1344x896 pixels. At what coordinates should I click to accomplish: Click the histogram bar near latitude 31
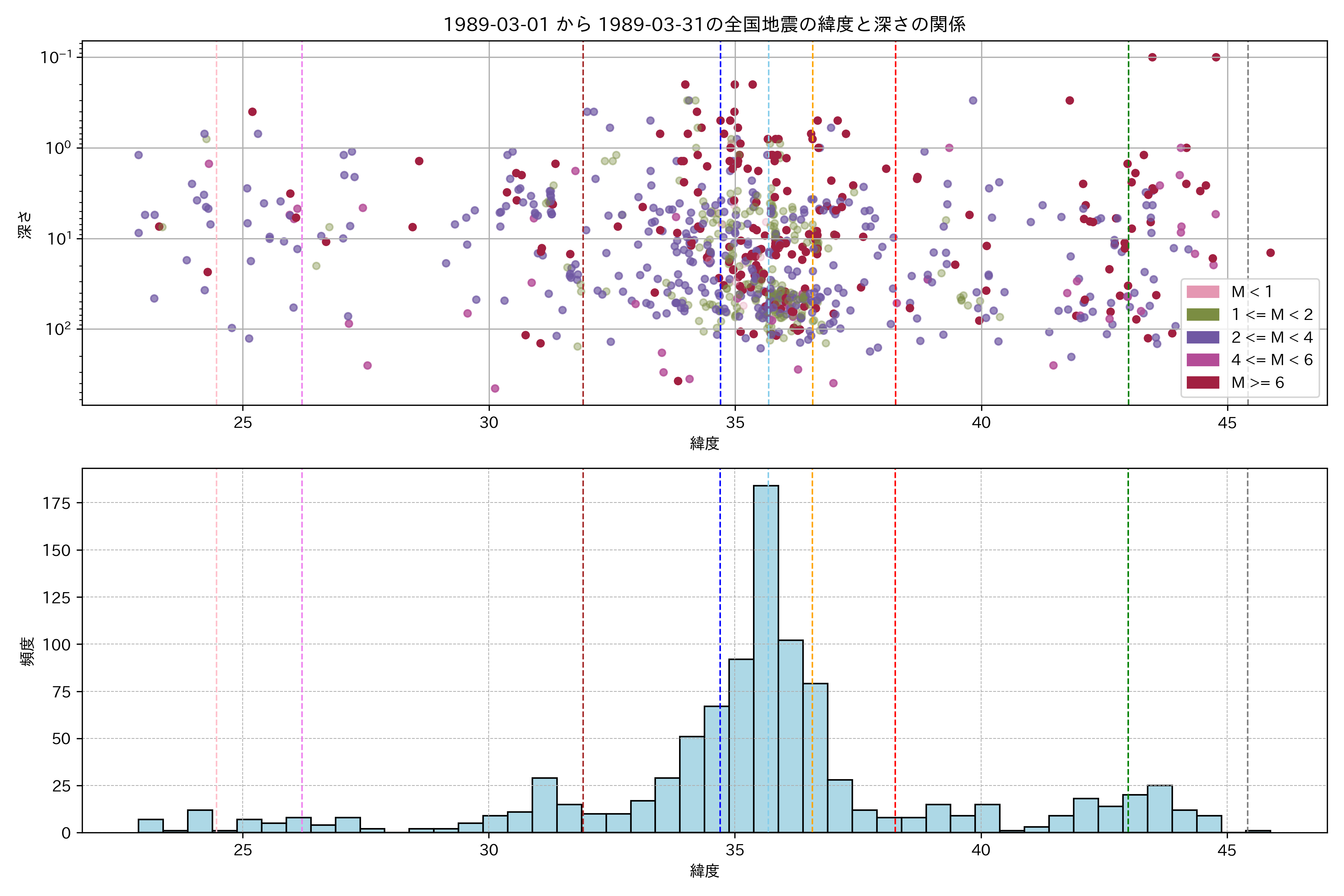point(544,806)
